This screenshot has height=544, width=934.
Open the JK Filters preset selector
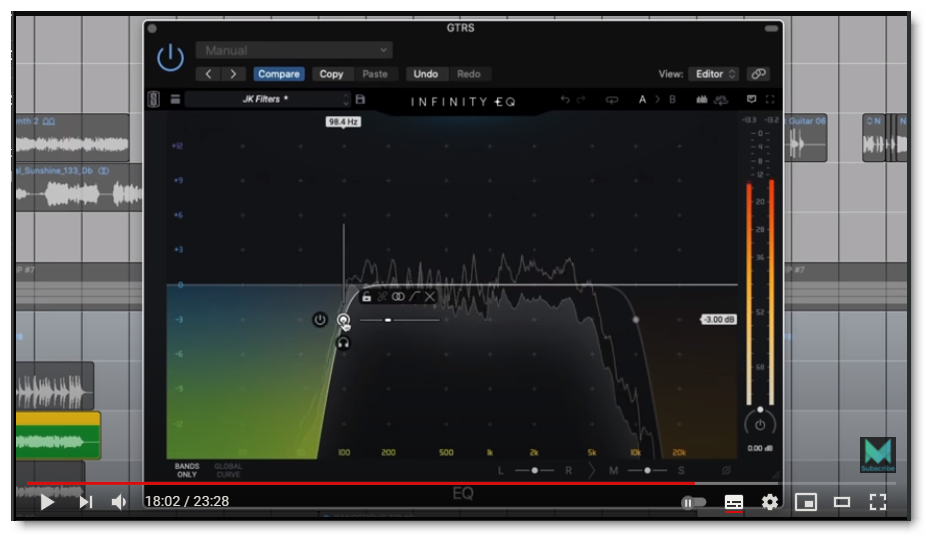tap(267, 99)
